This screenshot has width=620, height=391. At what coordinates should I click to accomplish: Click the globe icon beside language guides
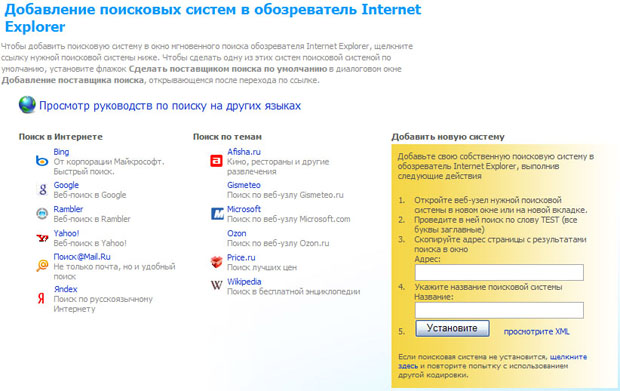27,105
